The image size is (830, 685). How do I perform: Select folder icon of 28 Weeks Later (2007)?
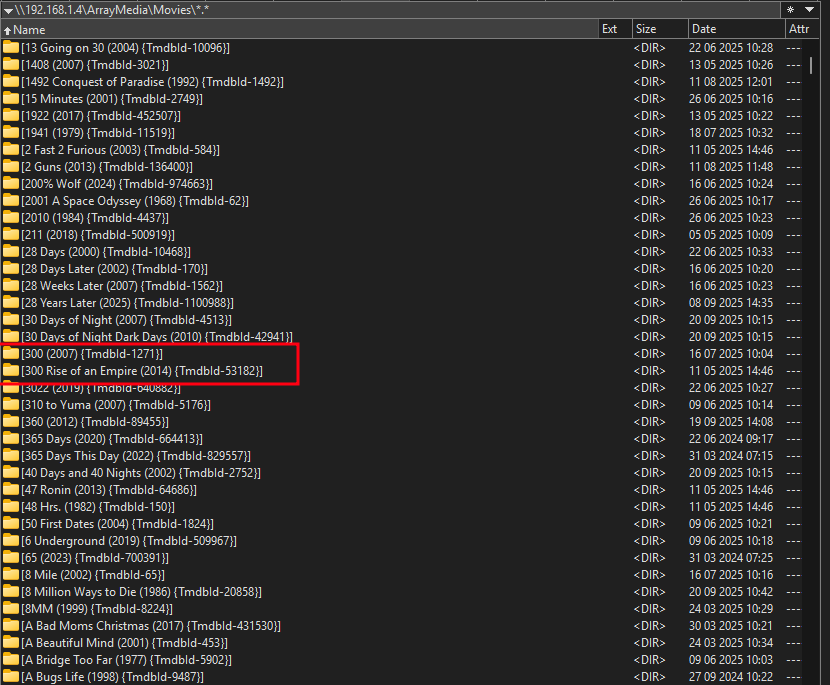pos(11,285)
